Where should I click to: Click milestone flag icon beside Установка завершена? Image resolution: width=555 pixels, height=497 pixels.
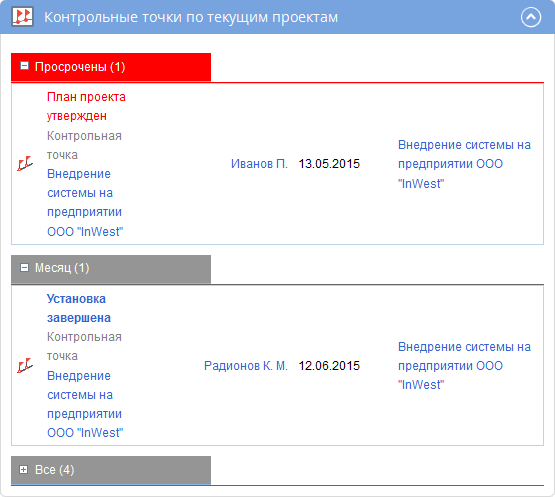point(25,365)
